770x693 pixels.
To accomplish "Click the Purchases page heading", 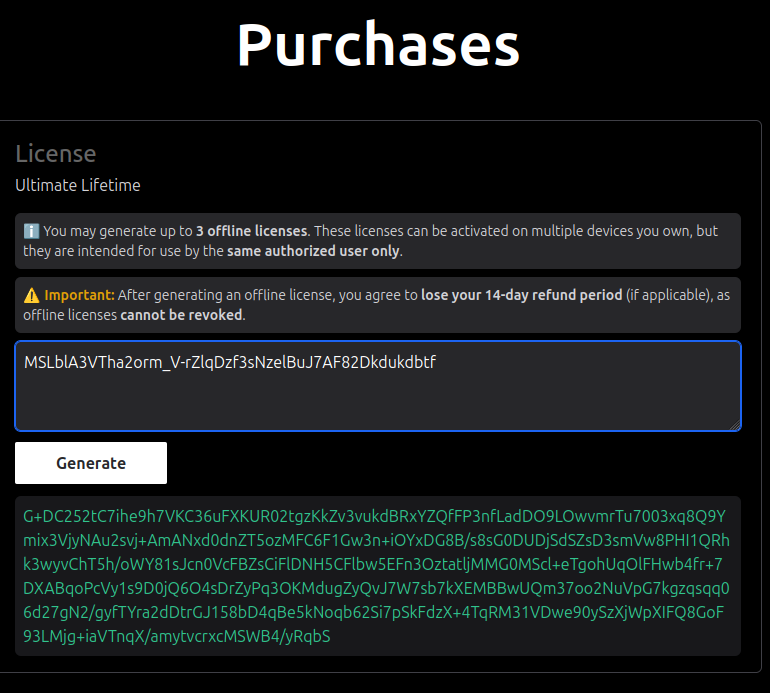I will [x=378, y=45].
